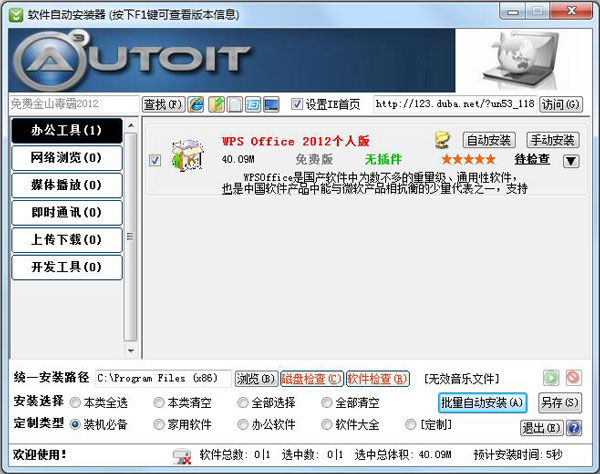Click the Internet Explorer toolbar icon
The image size is (600, 474).
pyautogui.click(x=196, y=104)
